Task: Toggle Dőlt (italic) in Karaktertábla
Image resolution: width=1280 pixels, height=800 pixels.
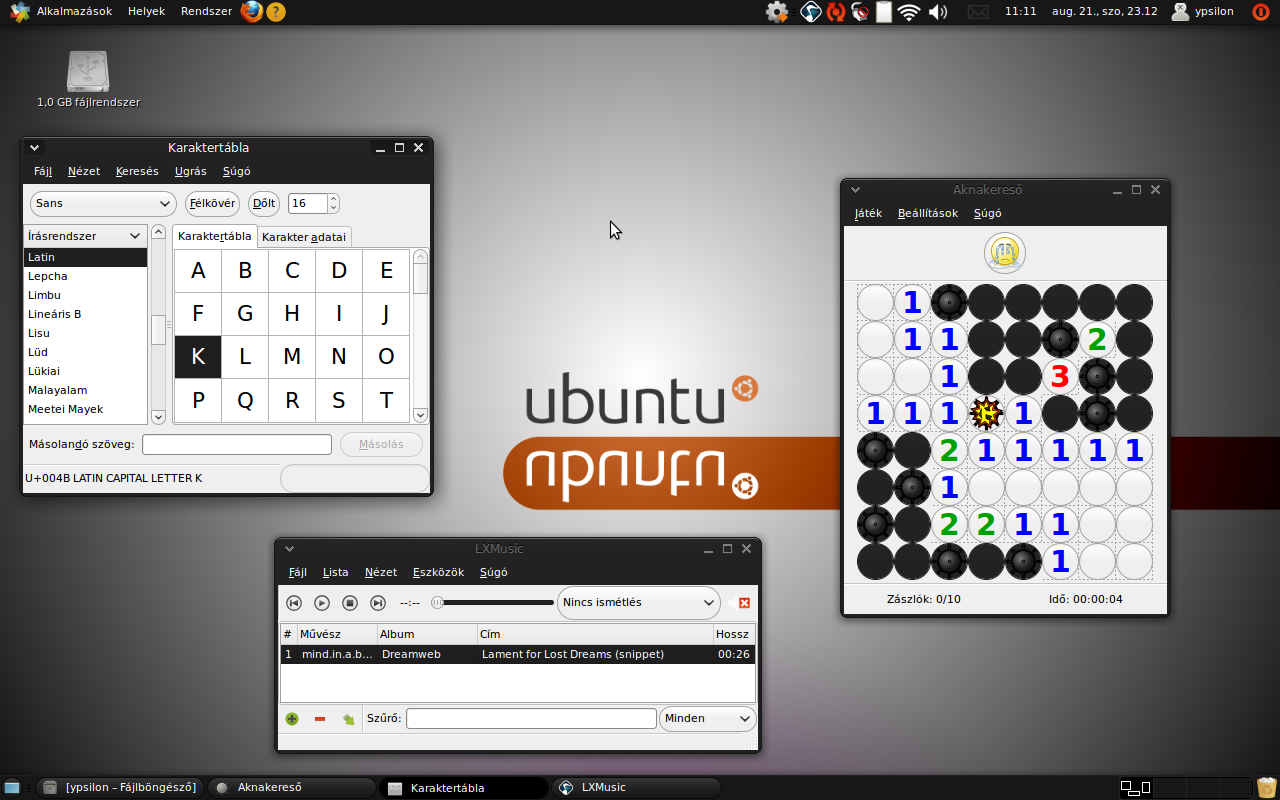Action: (x=264, y=203)
